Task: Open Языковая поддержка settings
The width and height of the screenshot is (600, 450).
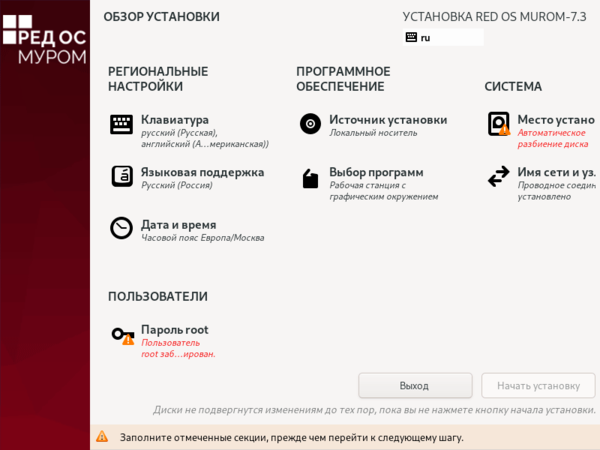Action: click(202, 172)
